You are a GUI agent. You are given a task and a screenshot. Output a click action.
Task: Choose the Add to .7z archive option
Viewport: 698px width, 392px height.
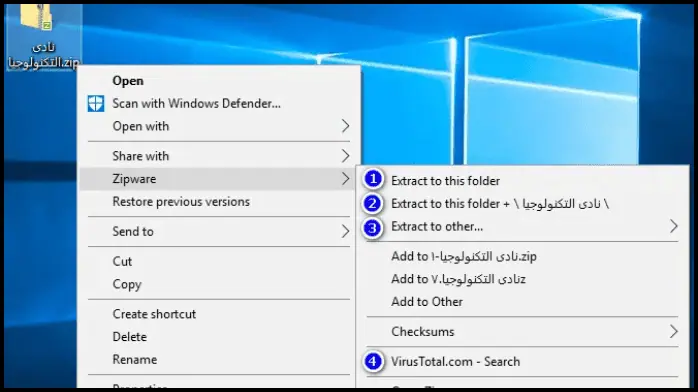click(x=459, y=279)
